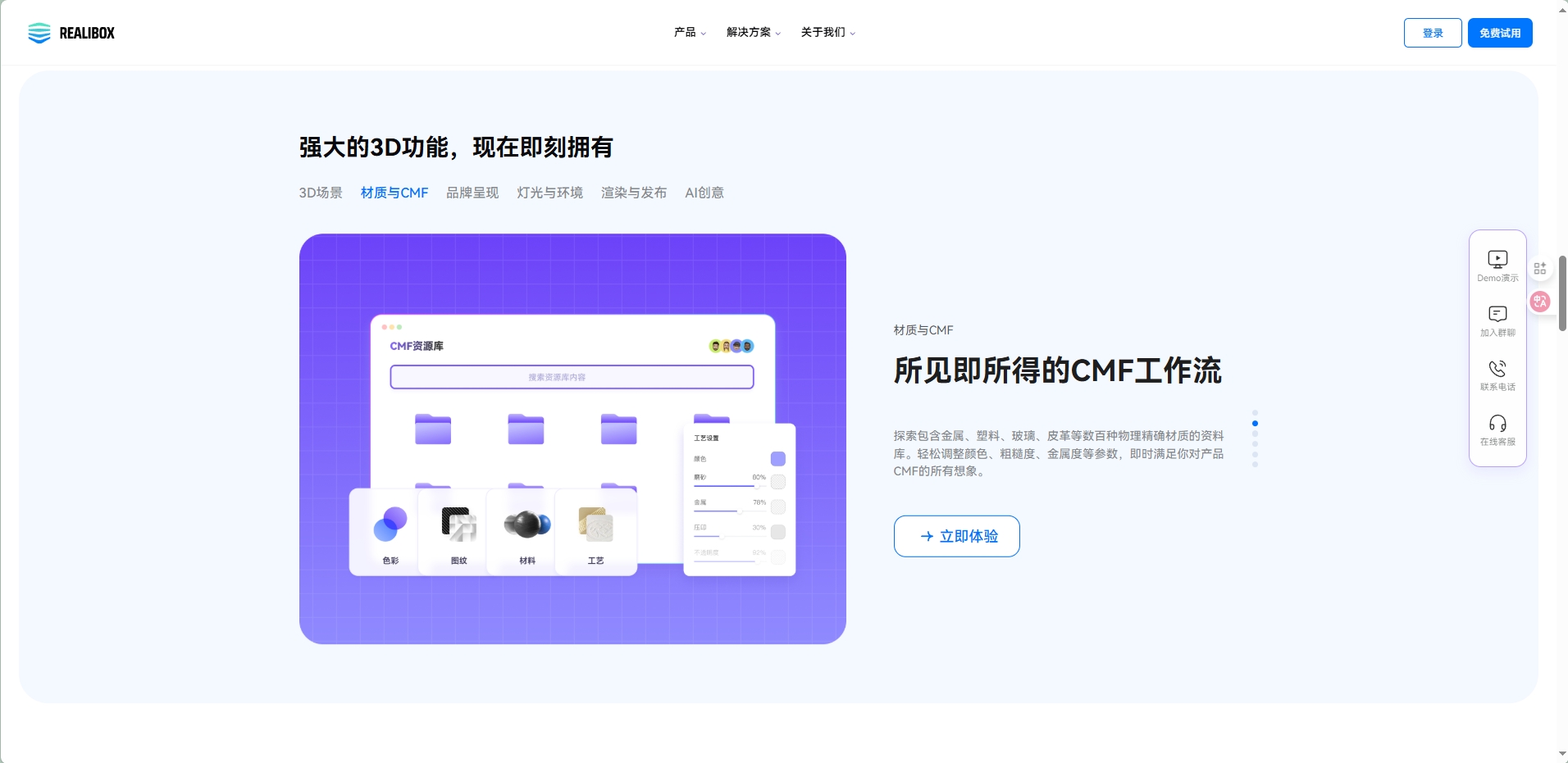Image resolution: width=1568 pixels, height=763 pixels.
Task: Select the first vertical pagination dot
Action: [x=1255, y=413]
